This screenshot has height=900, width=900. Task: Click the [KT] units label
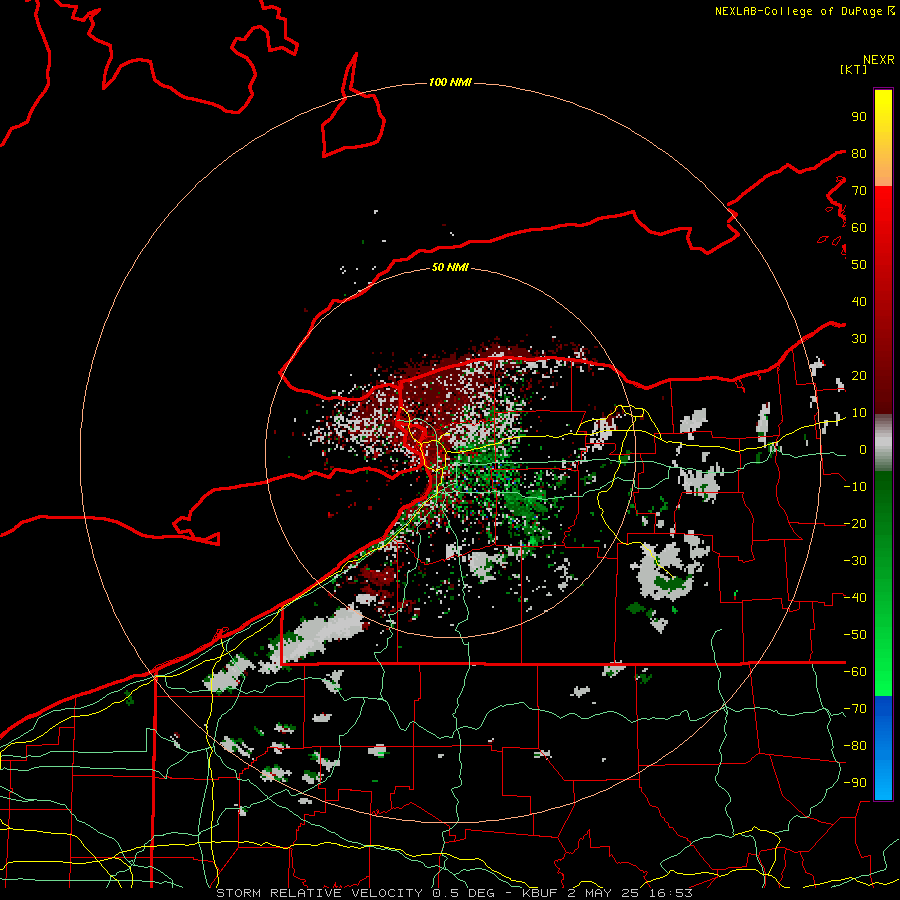tap(854, 69)
